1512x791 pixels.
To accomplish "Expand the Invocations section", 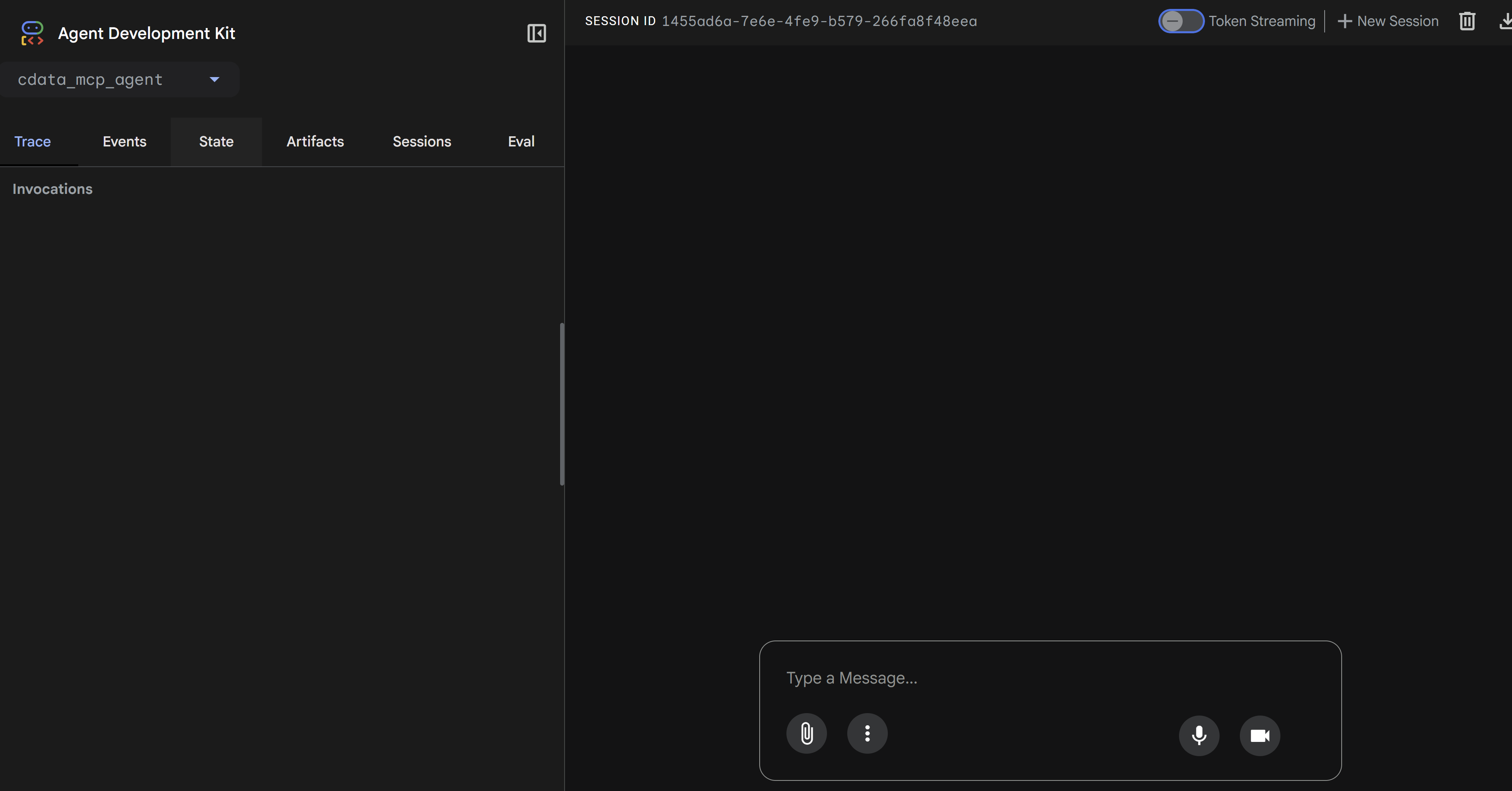I will pos(52,189).
